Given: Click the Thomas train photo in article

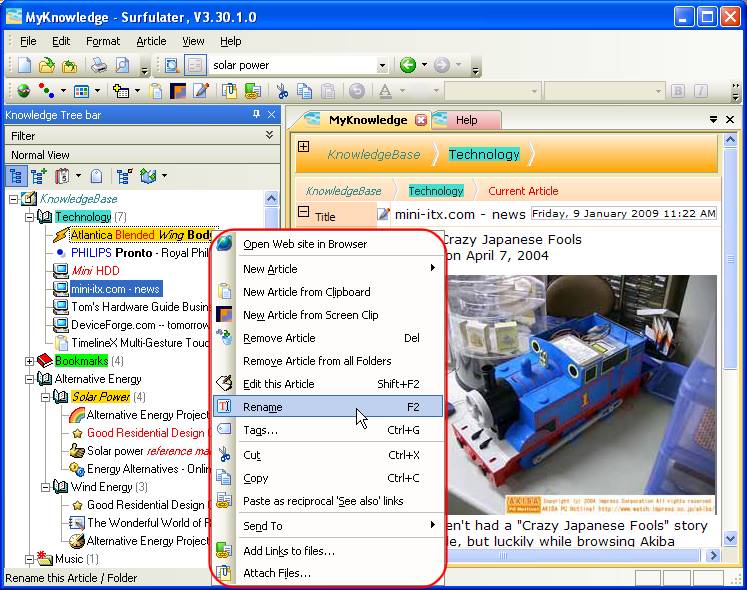Looking at the screenshot, I should pos(581,395).
